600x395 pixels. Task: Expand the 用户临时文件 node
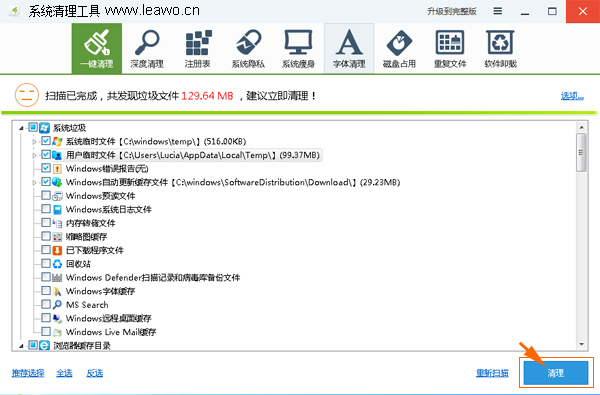pyautogui.click(x=34, y=155)
